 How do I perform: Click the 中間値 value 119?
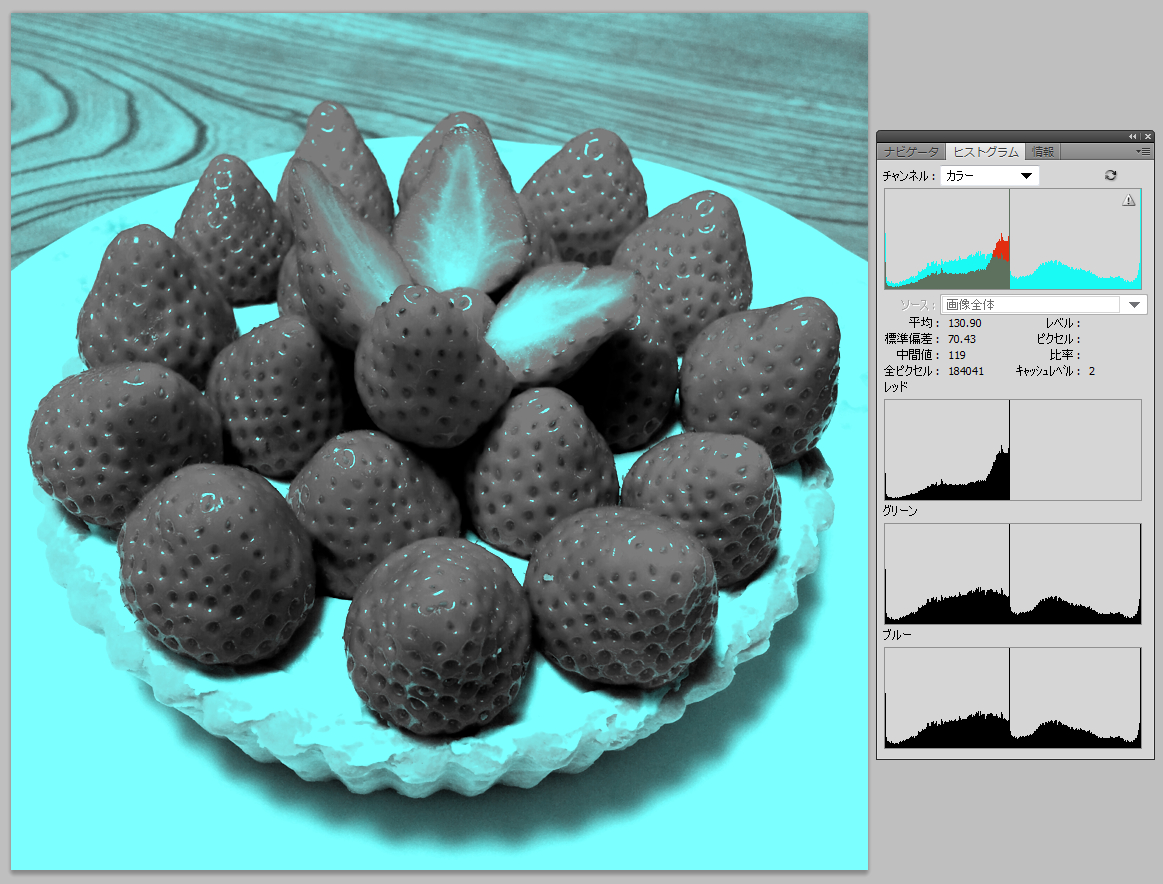(x=957, y=355)
